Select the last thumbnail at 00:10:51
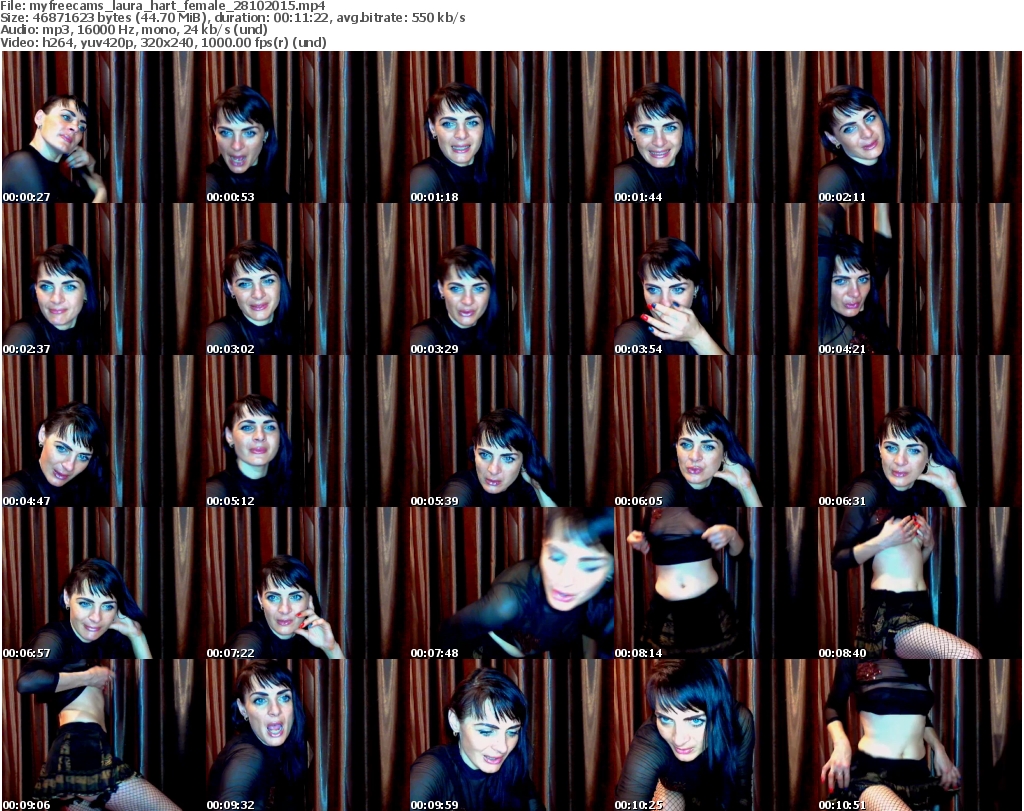Screen dimensions: 1024x811 click(x=920, y=735)
